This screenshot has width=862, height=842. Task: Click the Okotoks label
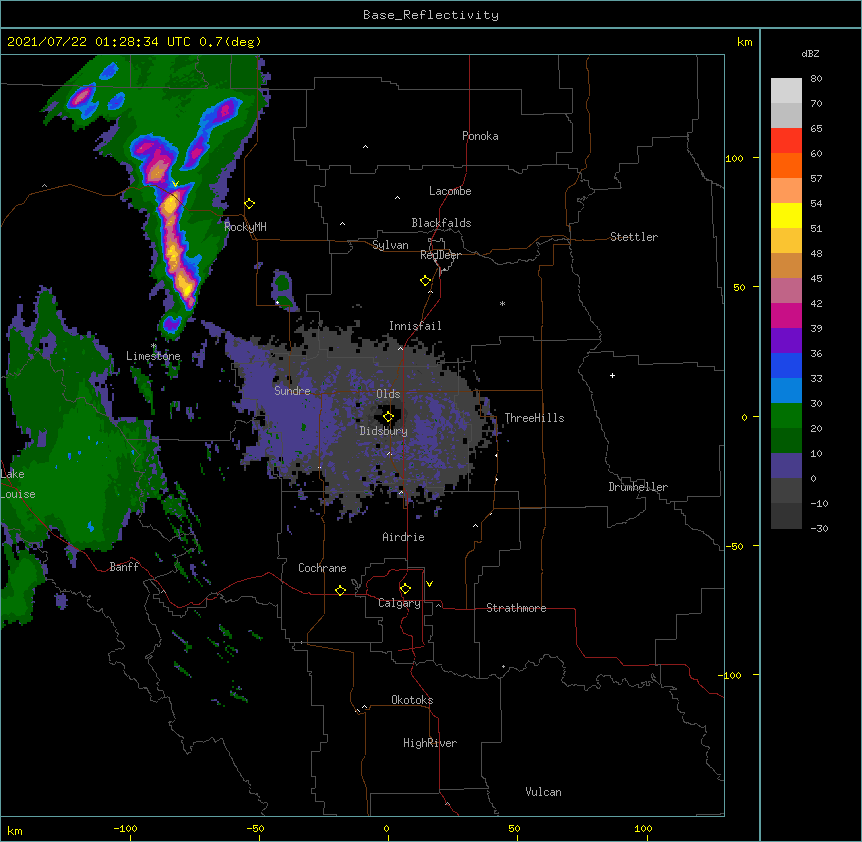(412, 700)
